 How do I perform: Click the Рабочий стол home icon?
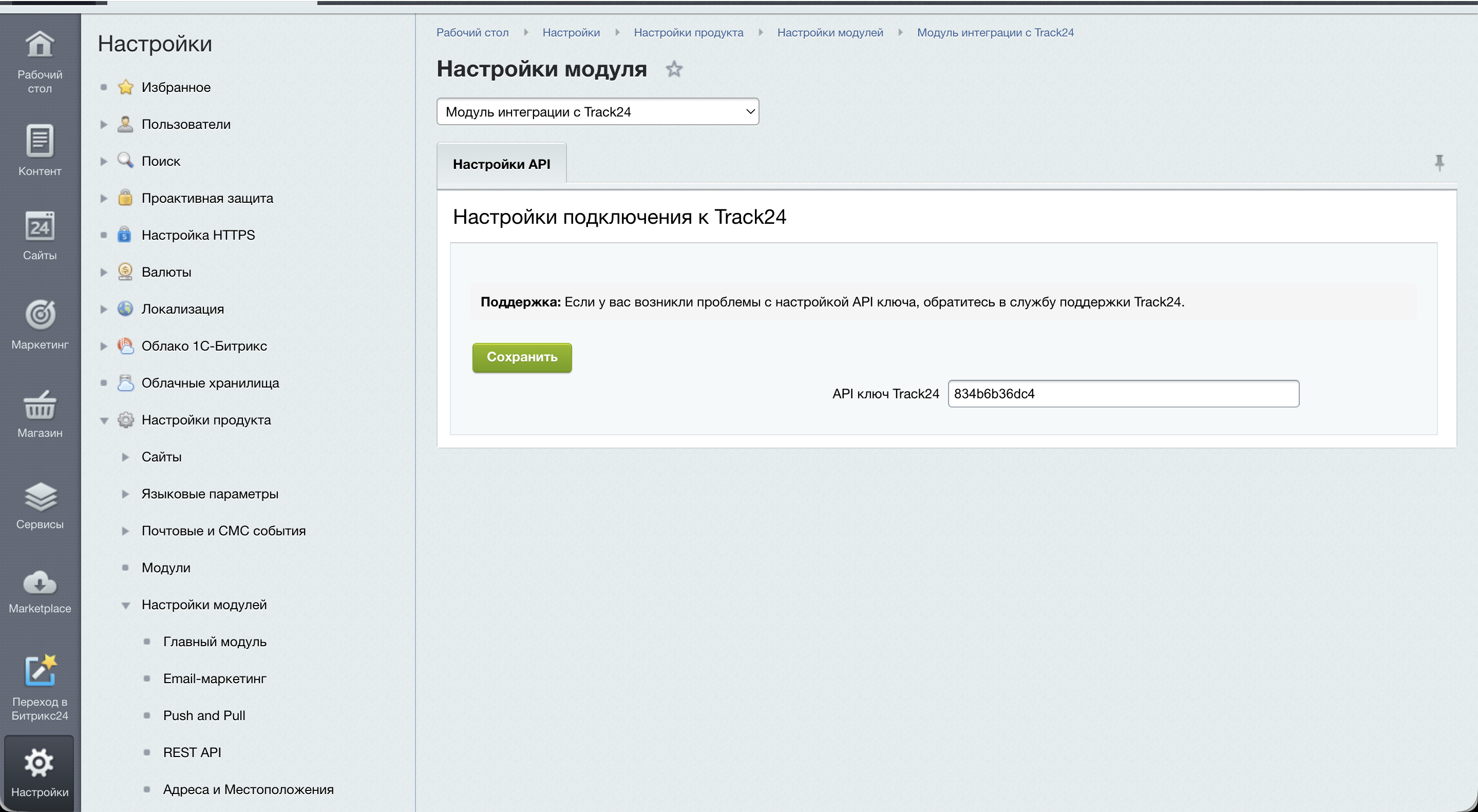pos(39,45)
